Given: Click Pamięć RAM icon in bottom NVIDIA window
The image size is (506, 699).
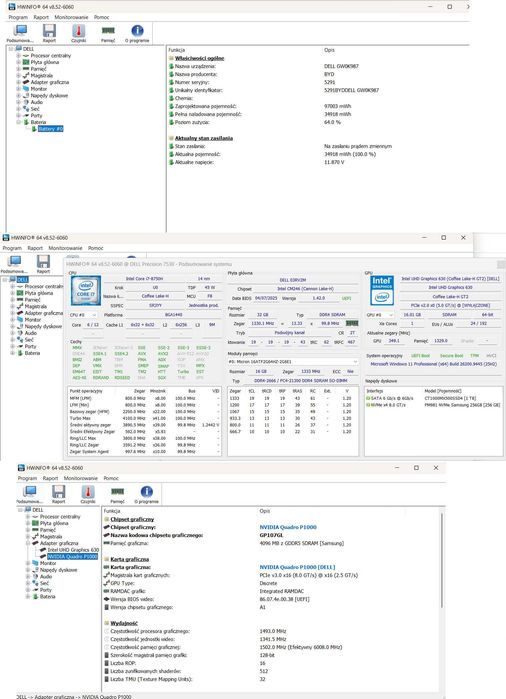Looking at the screenshot, I should pos(117,494).
